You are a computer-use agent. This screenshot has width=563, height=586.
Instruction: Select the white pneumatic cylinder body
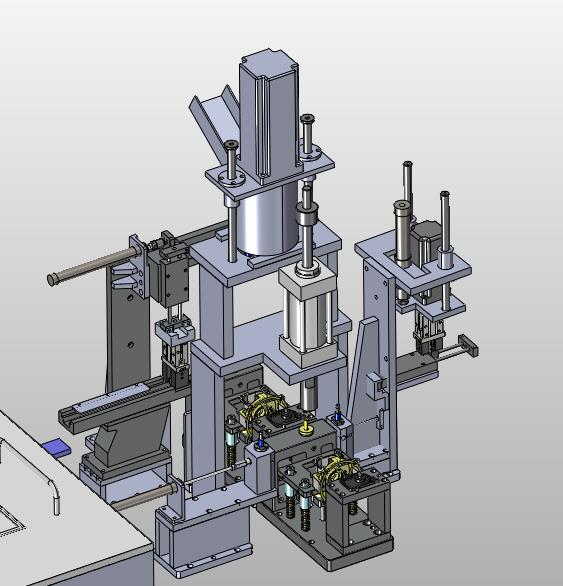tap(308, 316)
